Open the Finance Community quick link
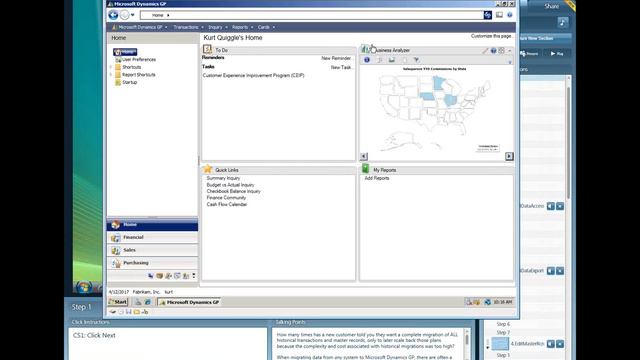Screen dimensions: 640x360 coord(226,198)
